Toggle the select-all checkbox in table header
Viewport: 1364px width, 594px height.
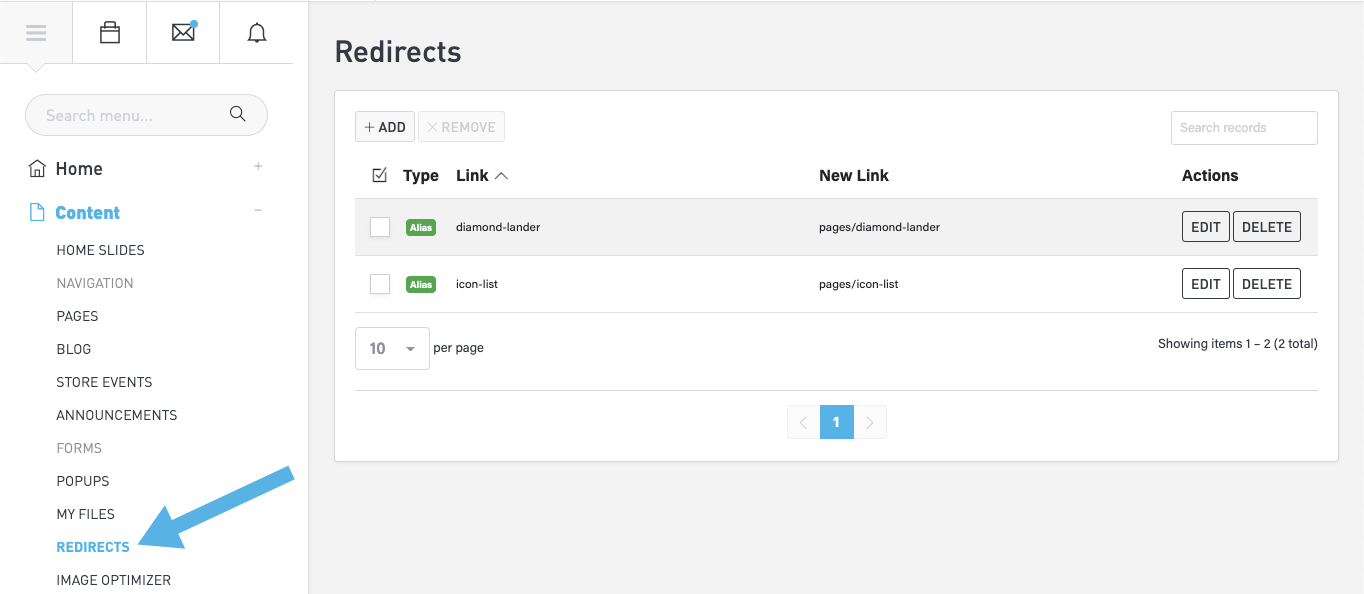379,176
